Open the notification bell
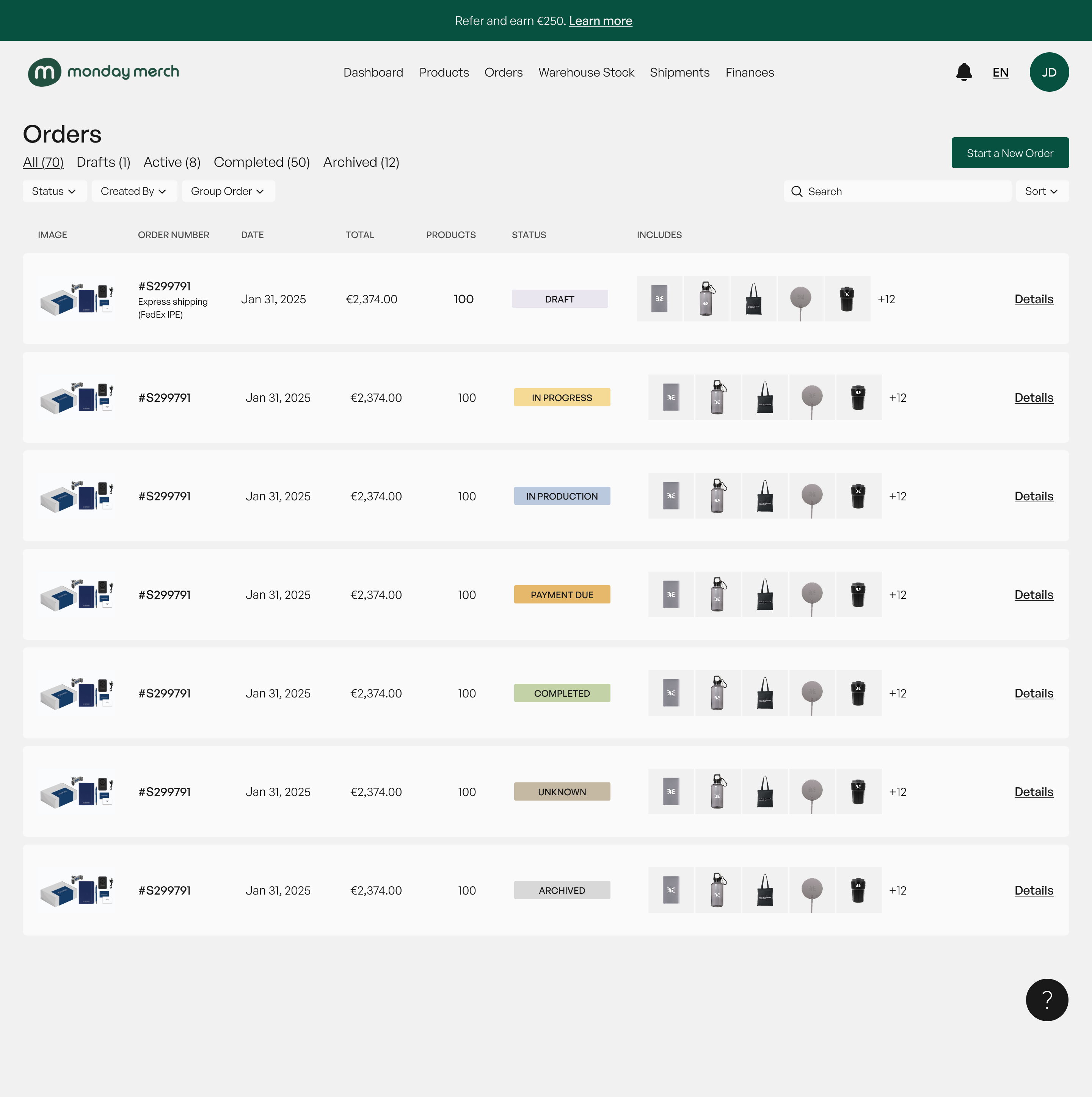Image resolution: width=1092 pixels, height=1097 pixels. 964,72
